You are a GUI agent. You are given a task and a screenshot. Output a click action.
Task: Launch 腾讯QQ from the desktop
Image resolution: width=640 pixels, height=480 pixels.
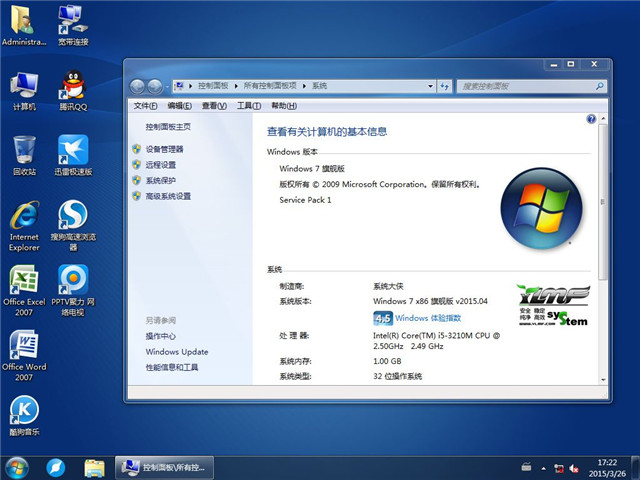point(73,91)
